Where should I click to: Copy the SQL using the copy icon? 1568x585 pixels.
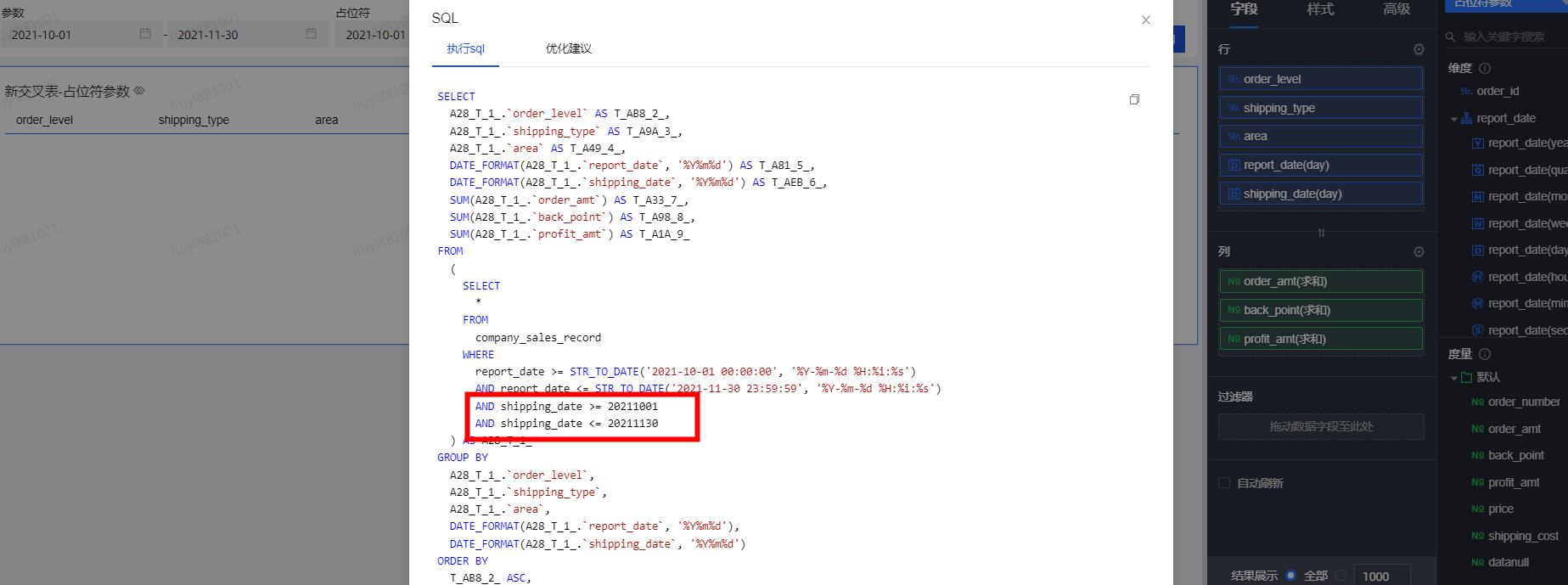1134,99
